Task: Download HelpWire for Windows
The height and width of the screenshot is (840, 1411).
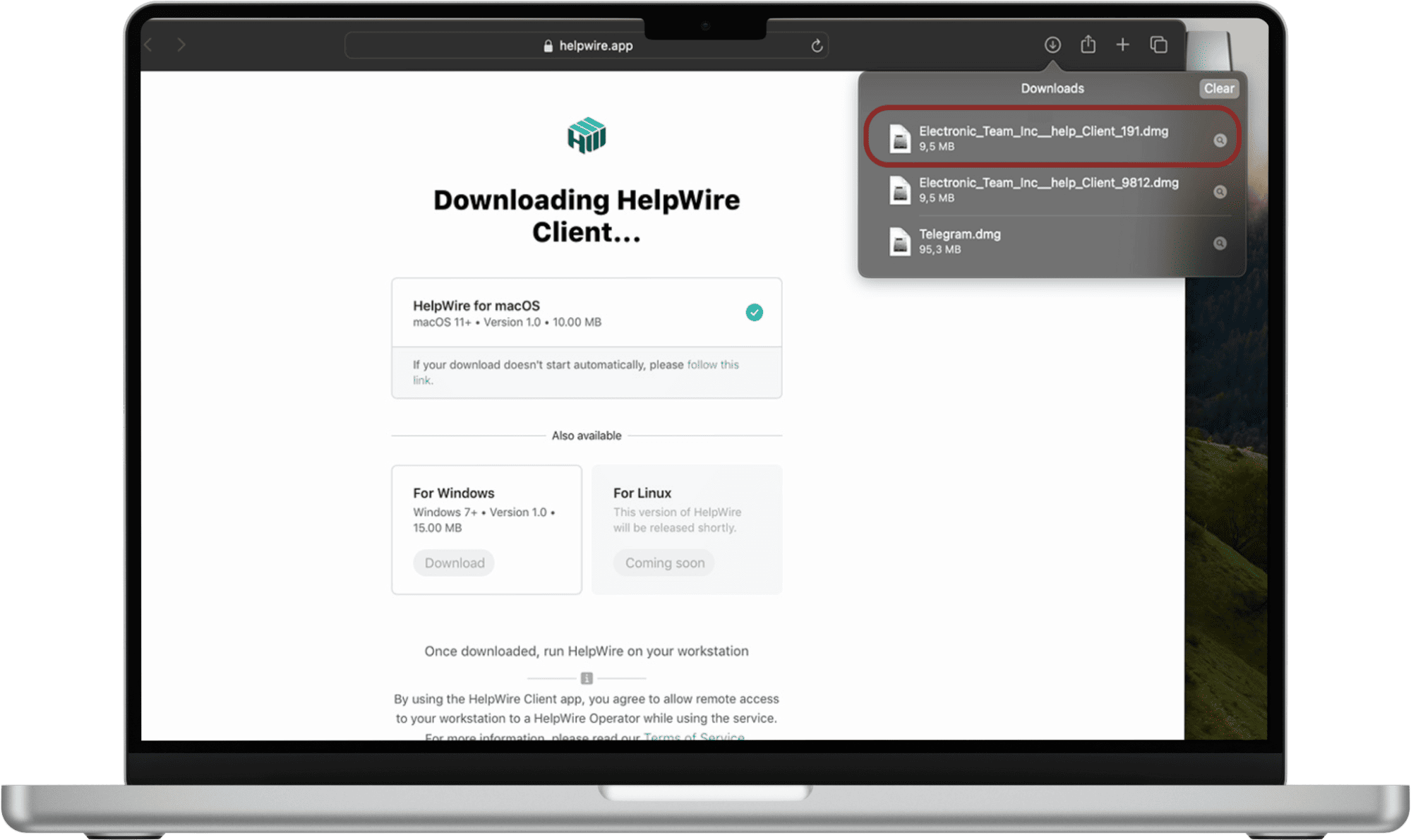Action: 454,563
